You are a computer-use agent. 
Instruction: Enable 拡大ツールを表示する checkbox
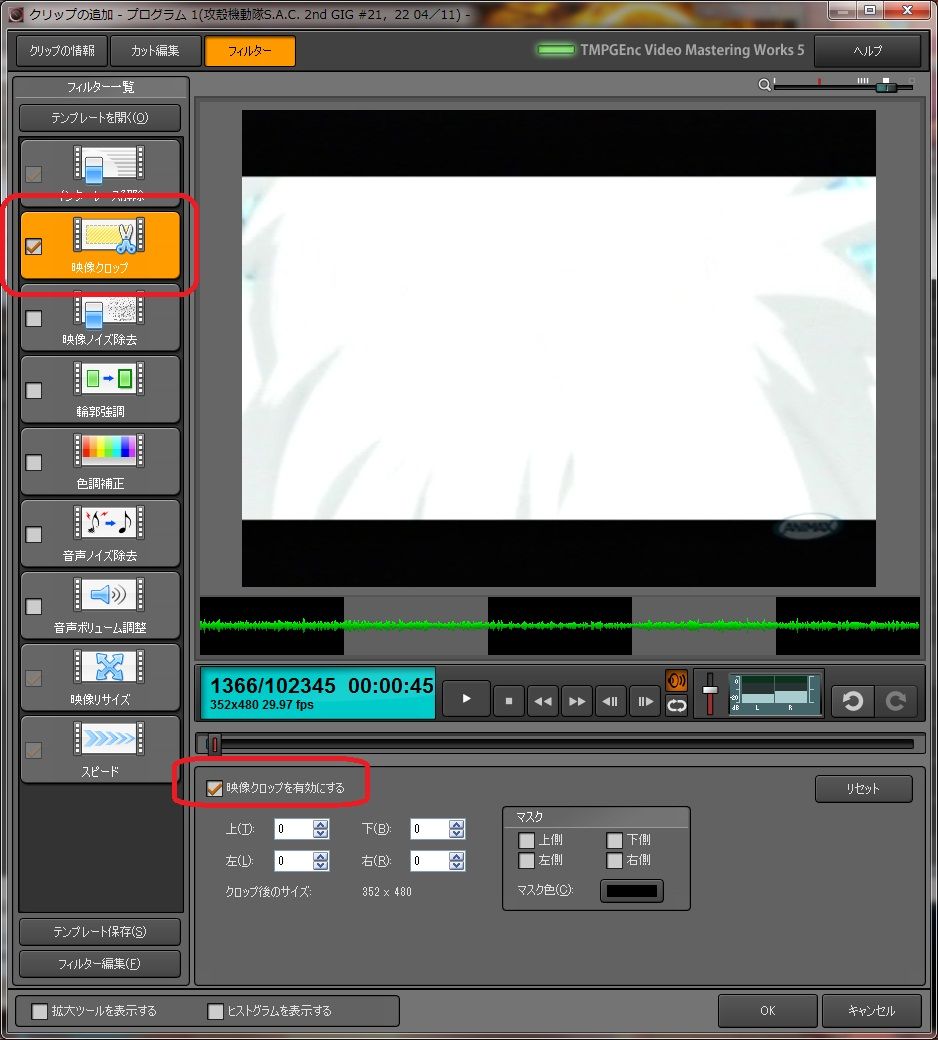click(x=40, y=1011)
